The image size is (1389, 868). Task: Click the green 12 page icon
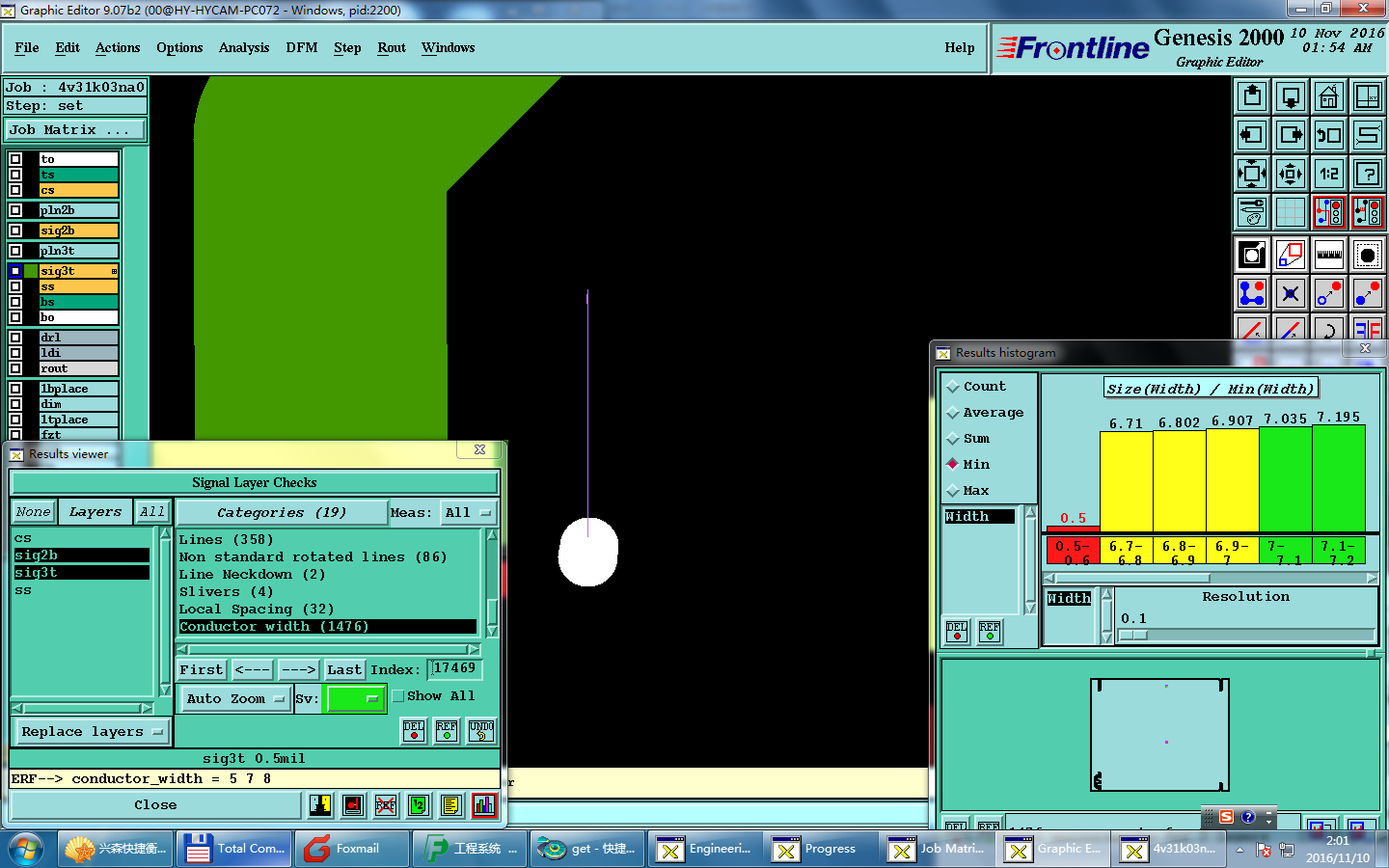[x=419, y=805]
